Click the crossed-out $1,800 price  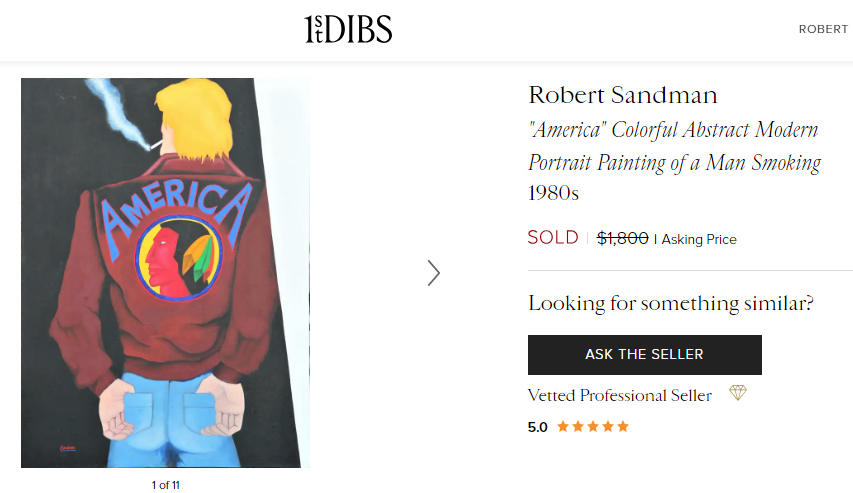coord(622,238)
